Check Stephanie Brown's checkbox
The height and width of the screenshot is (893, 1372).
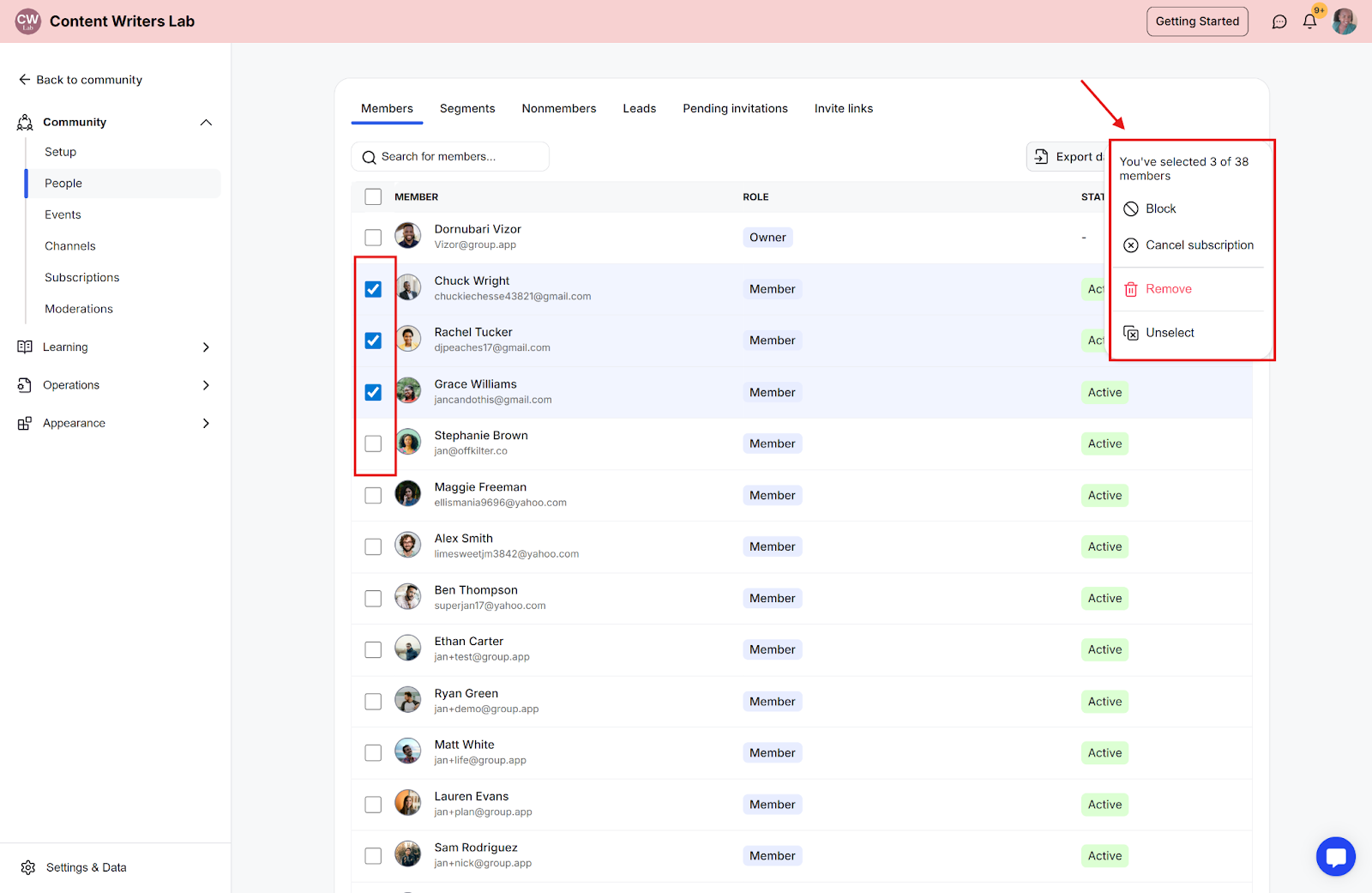click(x=373, y=443)
